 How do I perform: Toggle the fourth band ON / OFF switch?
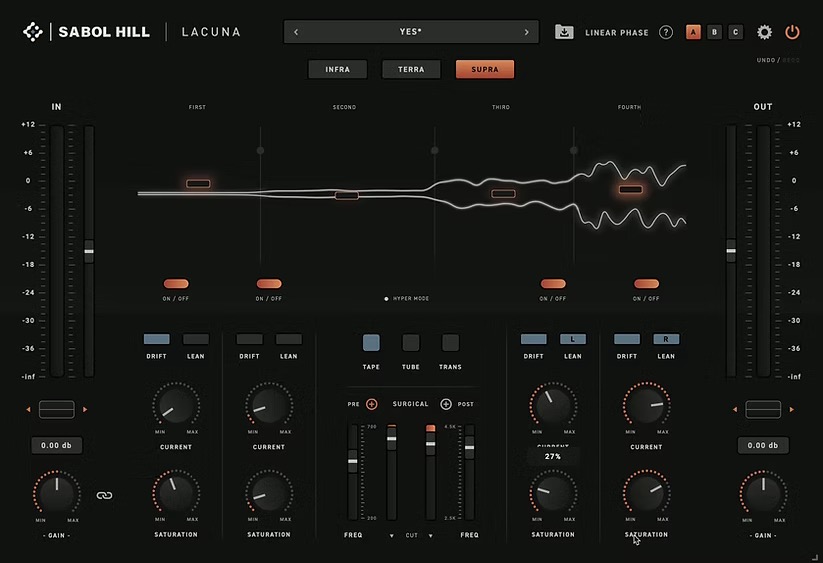click(x=646, y=284)
